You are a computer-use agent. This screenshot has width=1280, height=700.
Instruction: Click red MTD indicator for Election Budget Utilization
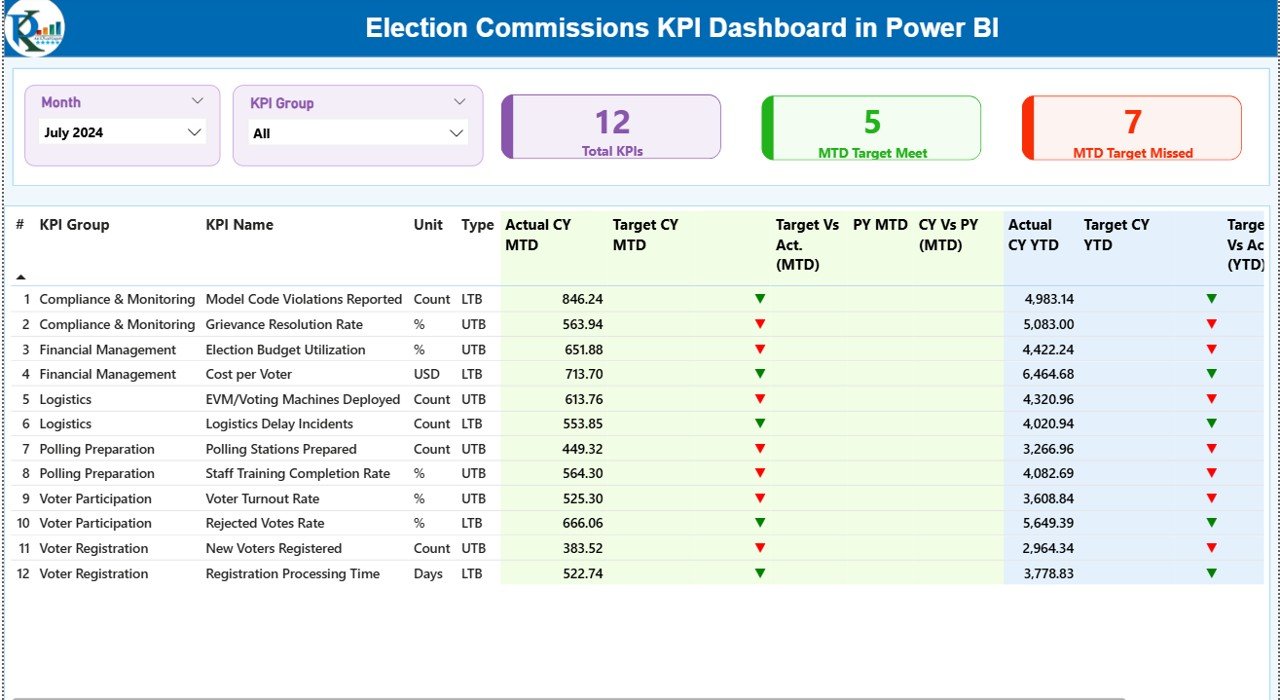pos(760,348)
